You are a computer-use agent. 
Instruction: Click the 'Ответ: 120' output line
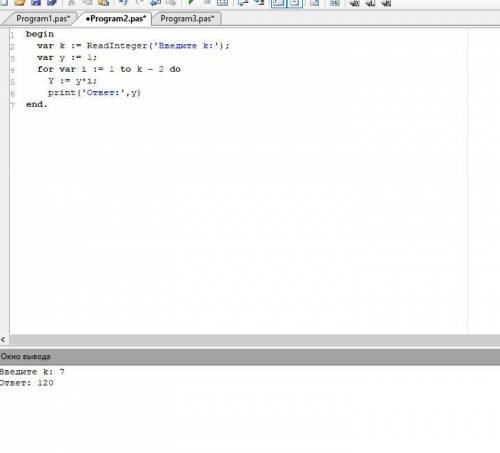[27, 383]
